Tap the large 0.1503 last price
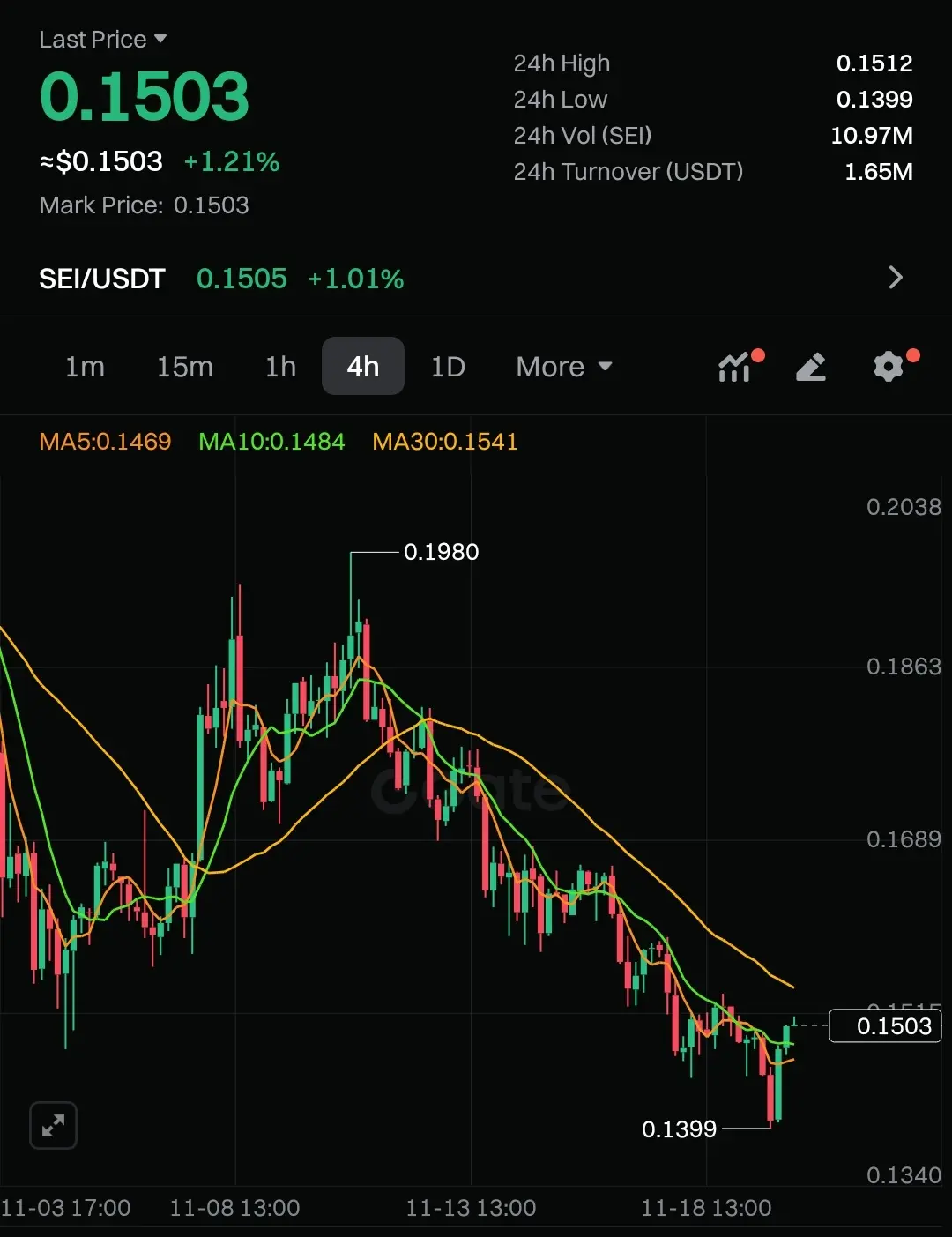The image size is (952, 1237). click(145, 96)
